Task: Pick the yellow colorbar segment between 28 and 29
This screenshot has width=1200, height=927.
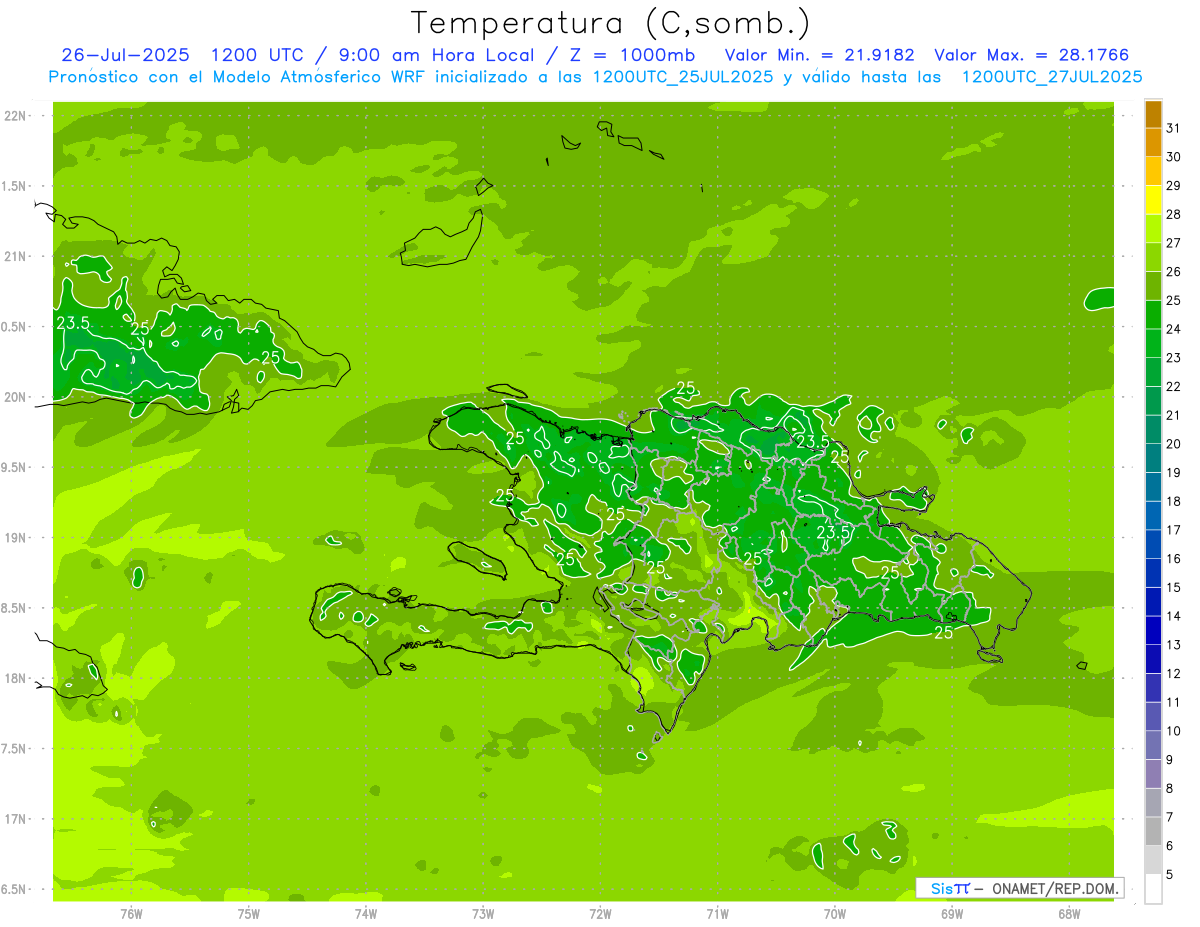Action: [x=1153, y=200]
